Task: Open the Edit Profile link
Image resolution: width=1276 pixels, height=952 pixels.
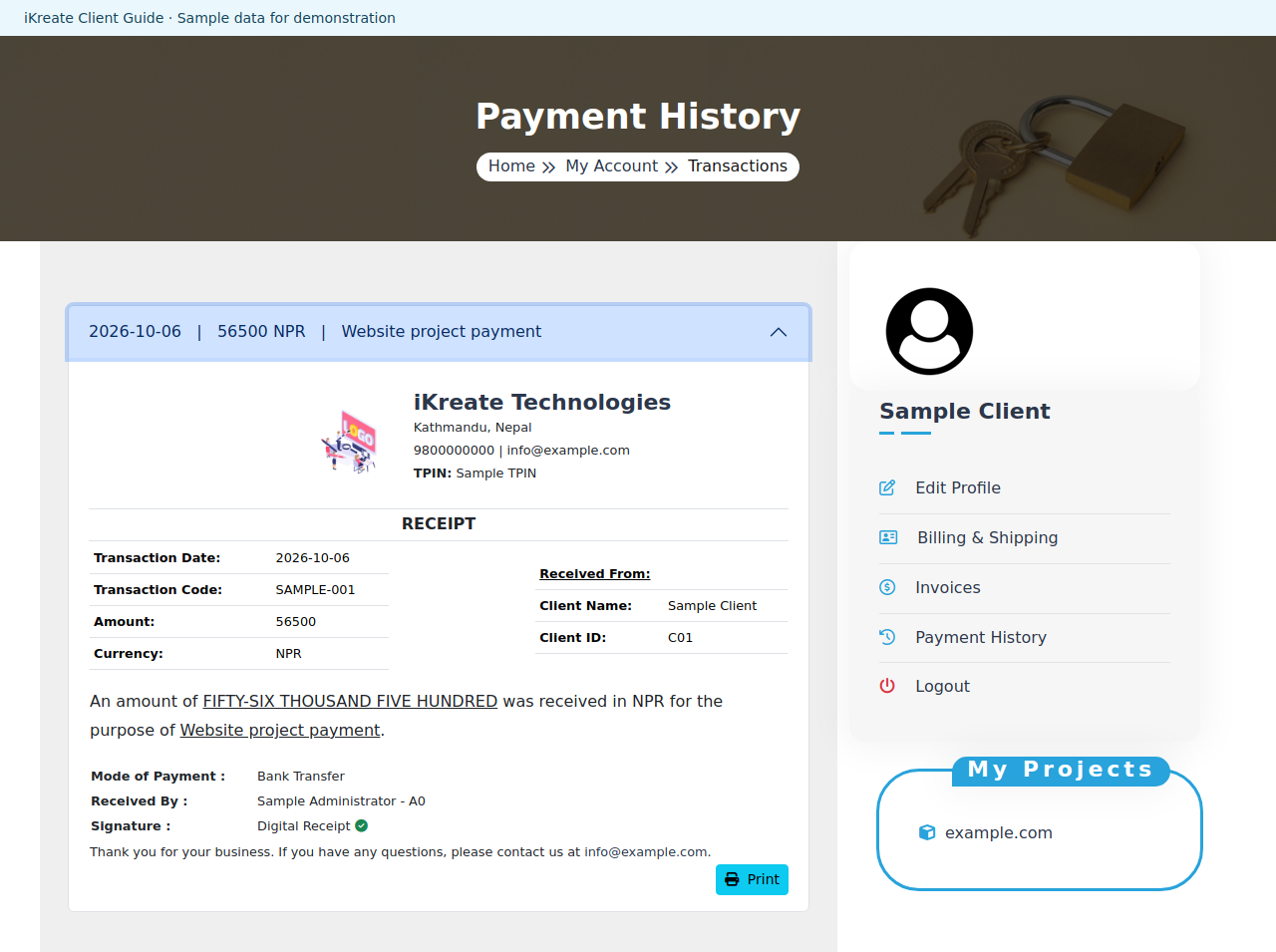Action: pos(958,487)
